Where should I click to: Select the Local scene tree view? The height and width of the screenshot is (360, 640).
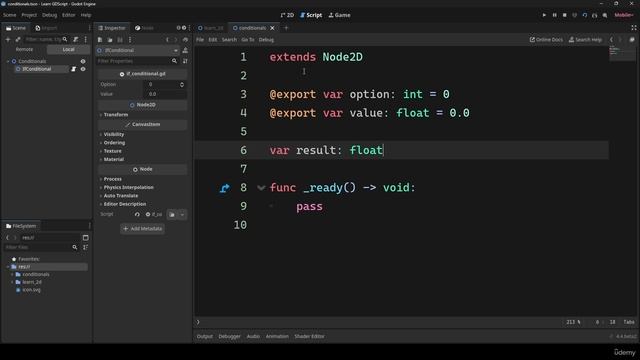69,49
